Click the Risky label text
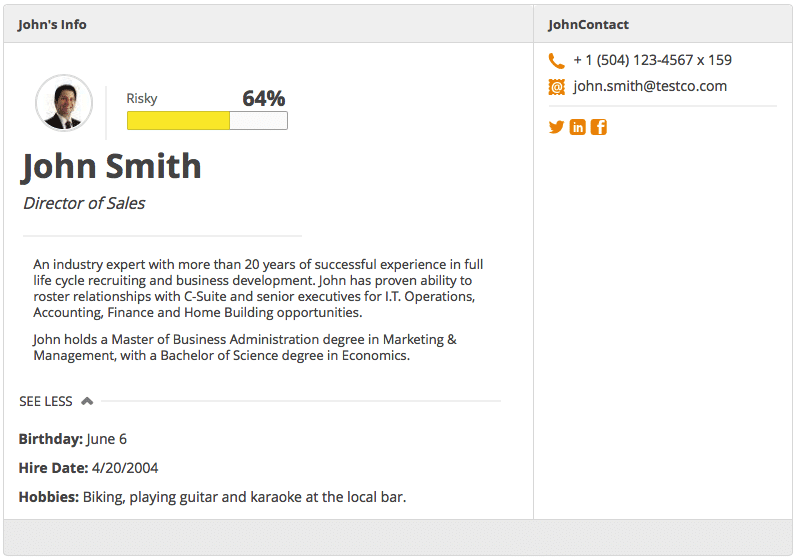The image size is (796, 558). click(x=142, y=99)
